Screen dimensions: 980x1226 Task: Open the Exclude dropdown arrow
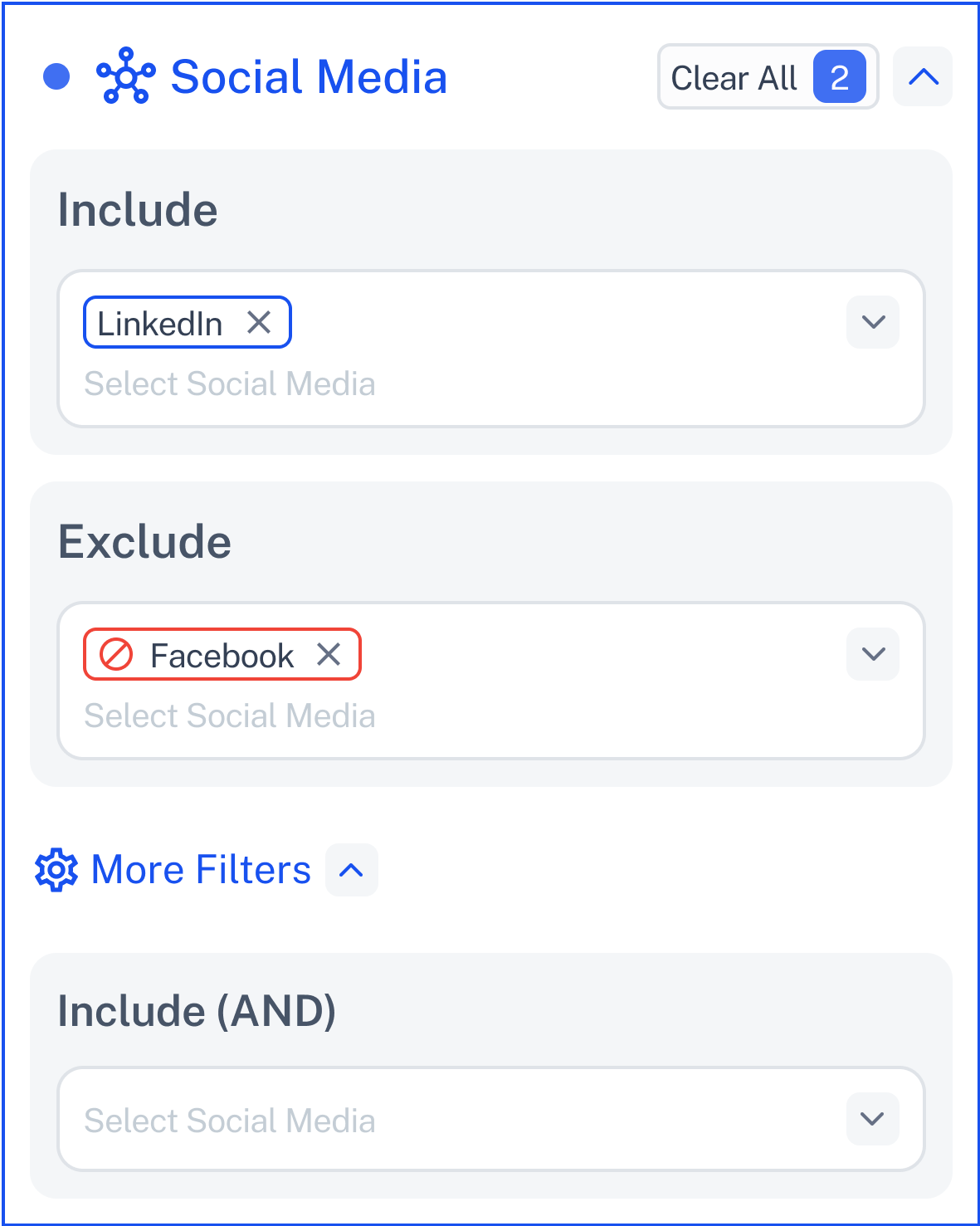[x=873, y=654]
